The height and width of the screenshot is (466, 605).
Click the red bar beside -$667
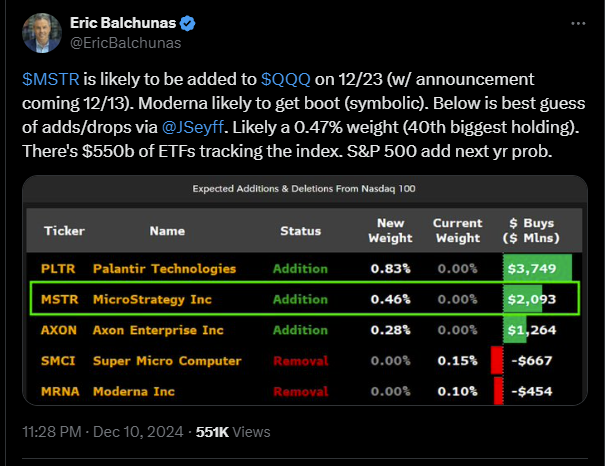tap(496, 360)
